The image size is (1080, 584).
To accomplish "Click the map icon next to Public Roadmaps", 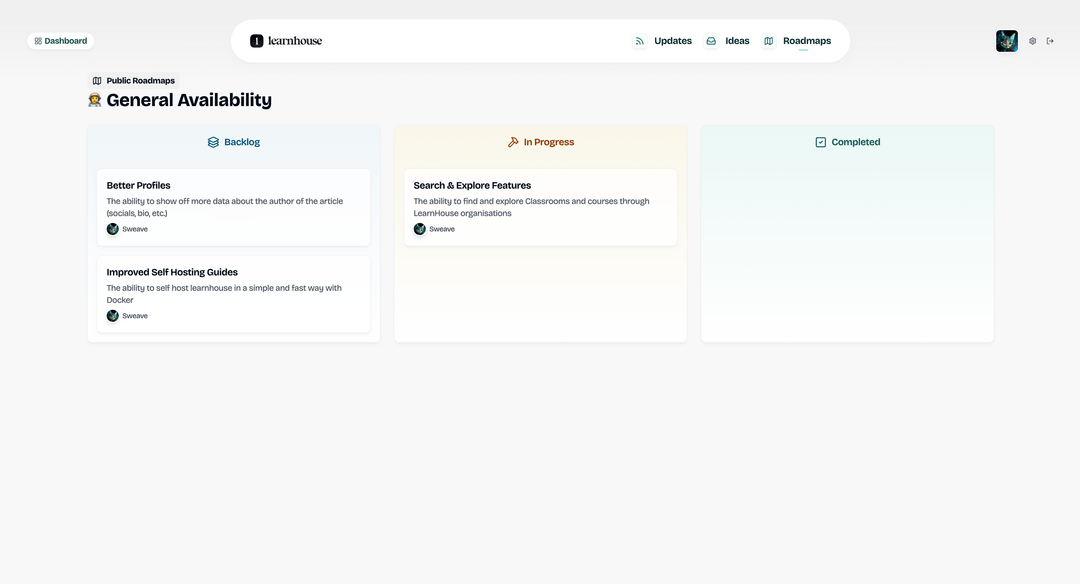I will pos(97,81).
